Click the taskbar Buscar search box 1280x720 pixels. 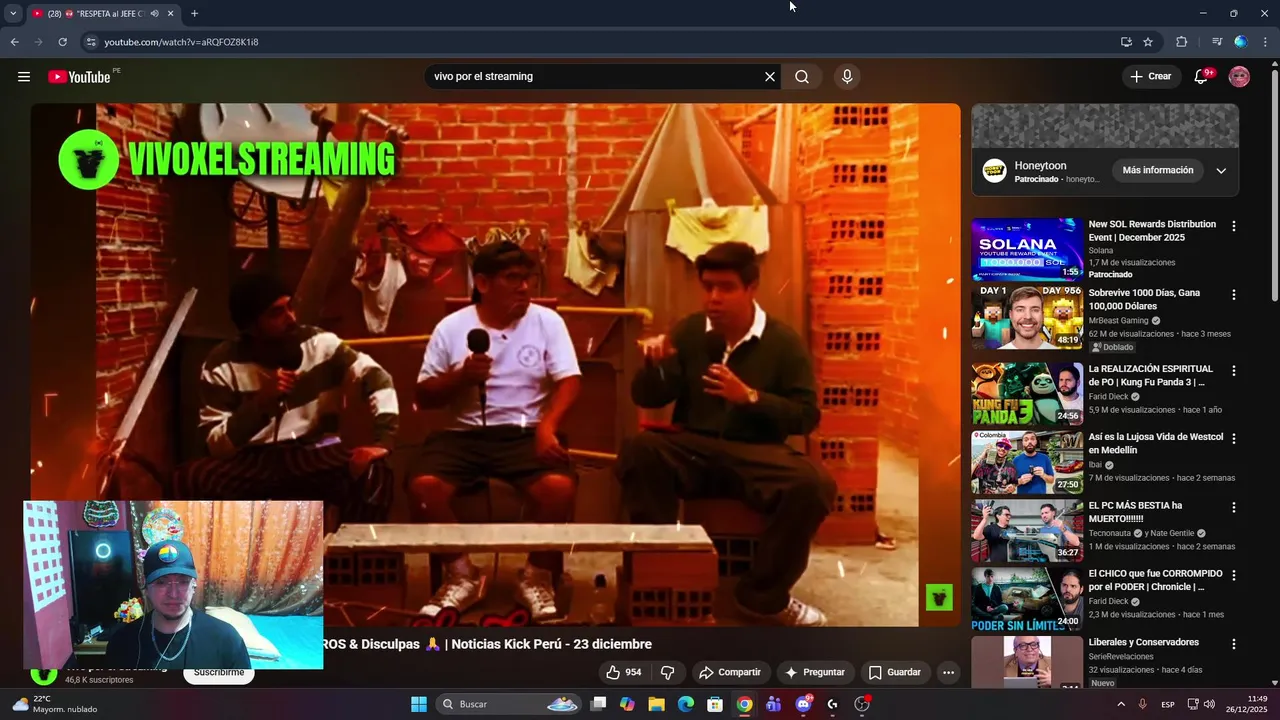click(x=510, y=704)
